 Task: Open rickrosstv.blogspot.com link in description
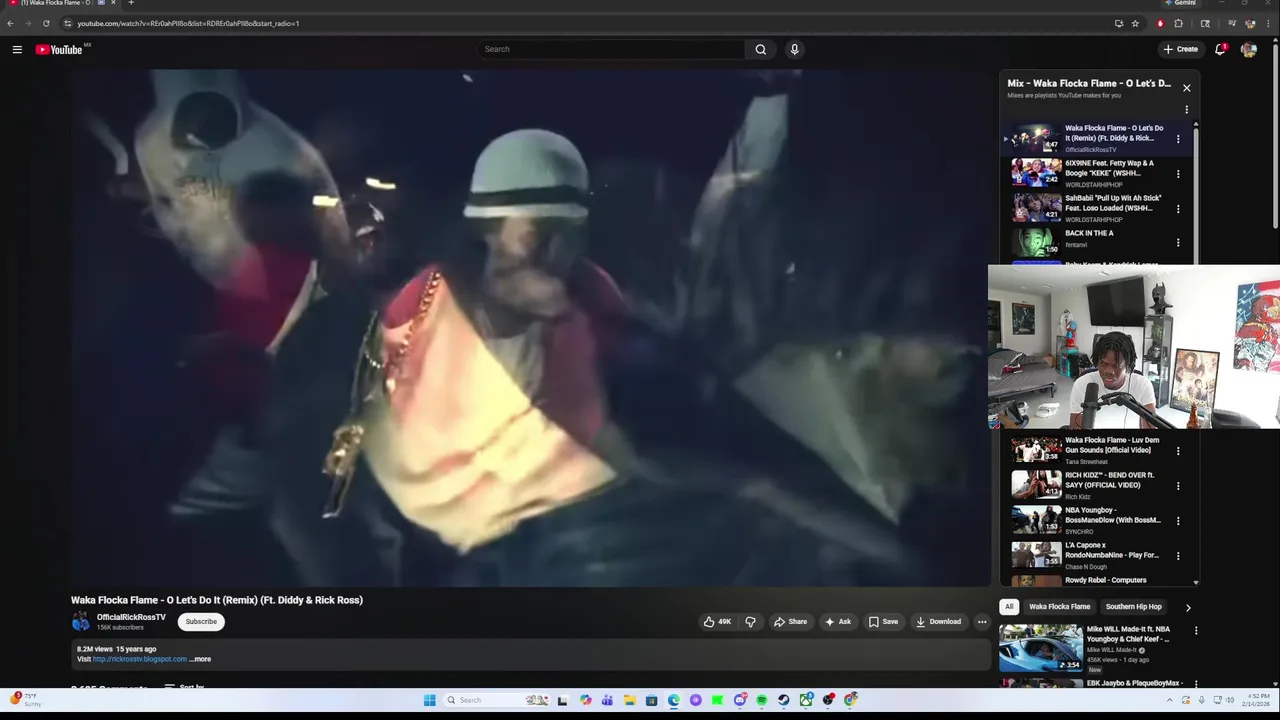pyautogui.click(x=140, y=659)
